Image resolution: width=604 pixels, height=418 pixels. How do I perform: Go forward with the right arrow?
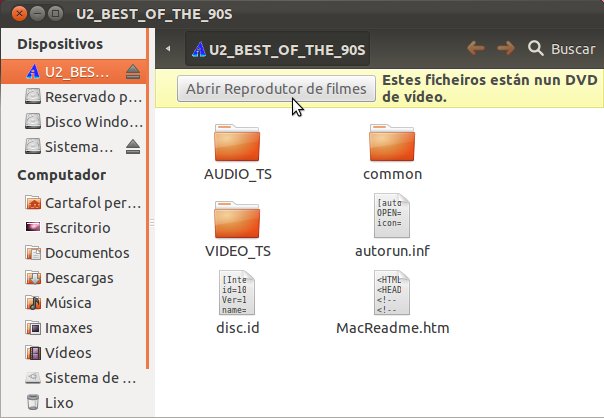(x=506, y=49)
